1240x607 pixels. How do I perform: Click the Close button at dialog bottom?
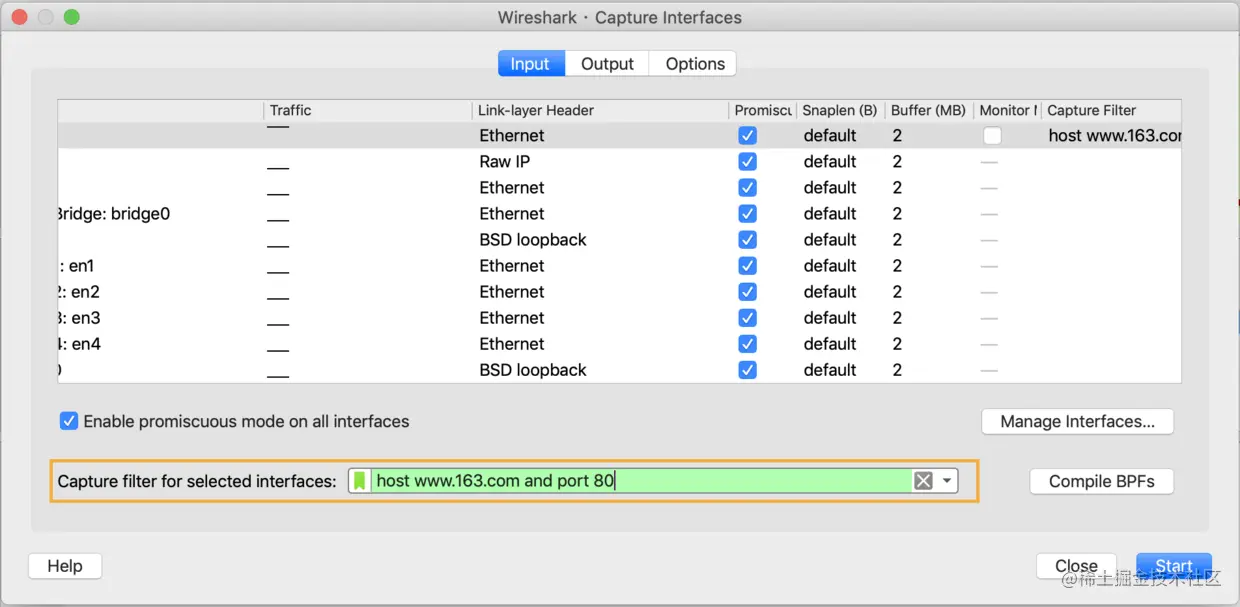(x=1076, y=566)
